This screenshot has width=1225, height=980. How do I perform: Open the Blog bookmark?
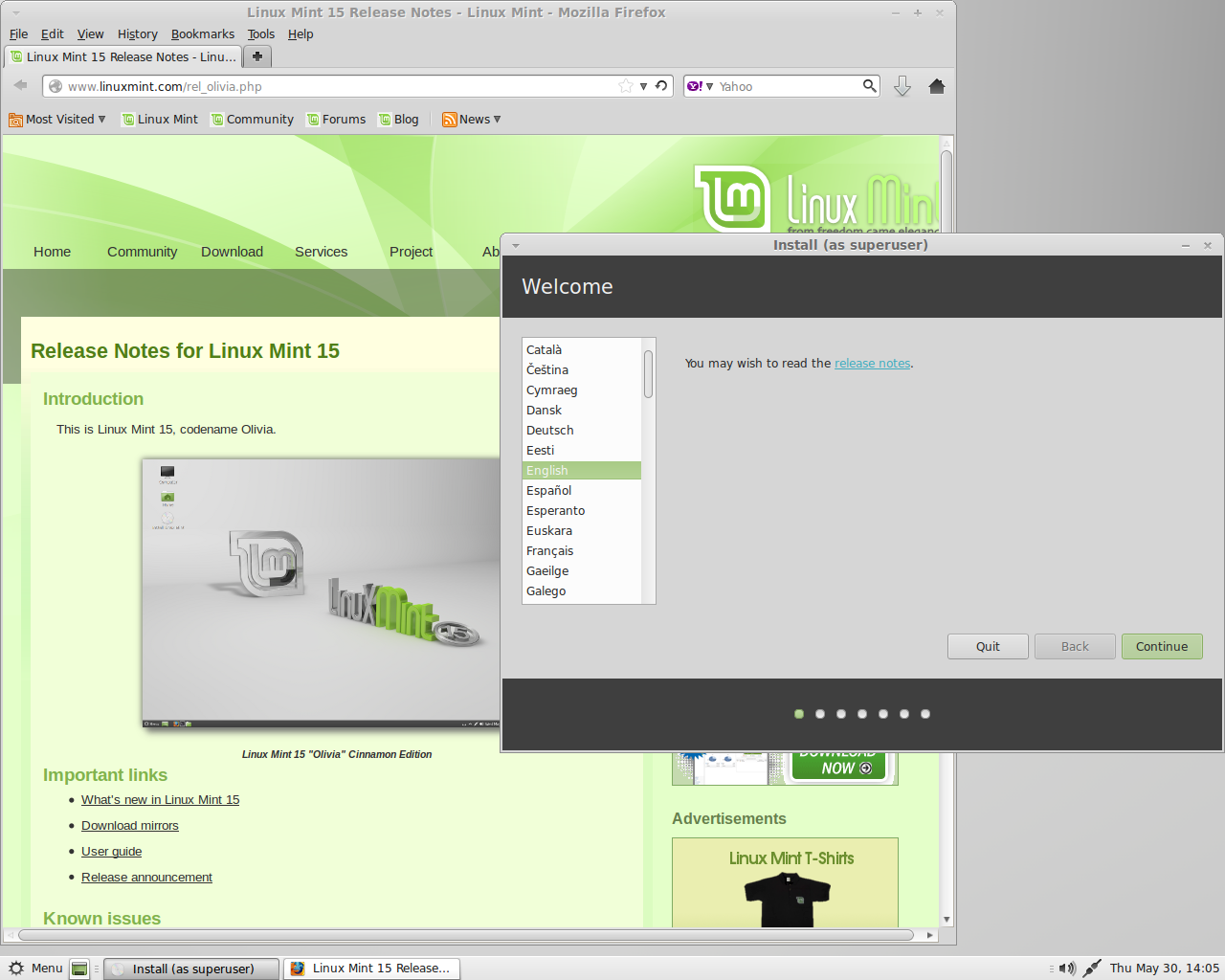tap(398, 120)
